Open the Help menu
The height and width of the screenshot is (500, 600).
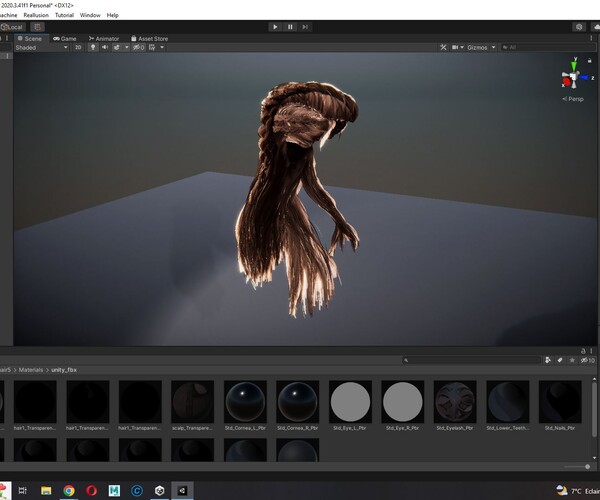coord(112,15)
